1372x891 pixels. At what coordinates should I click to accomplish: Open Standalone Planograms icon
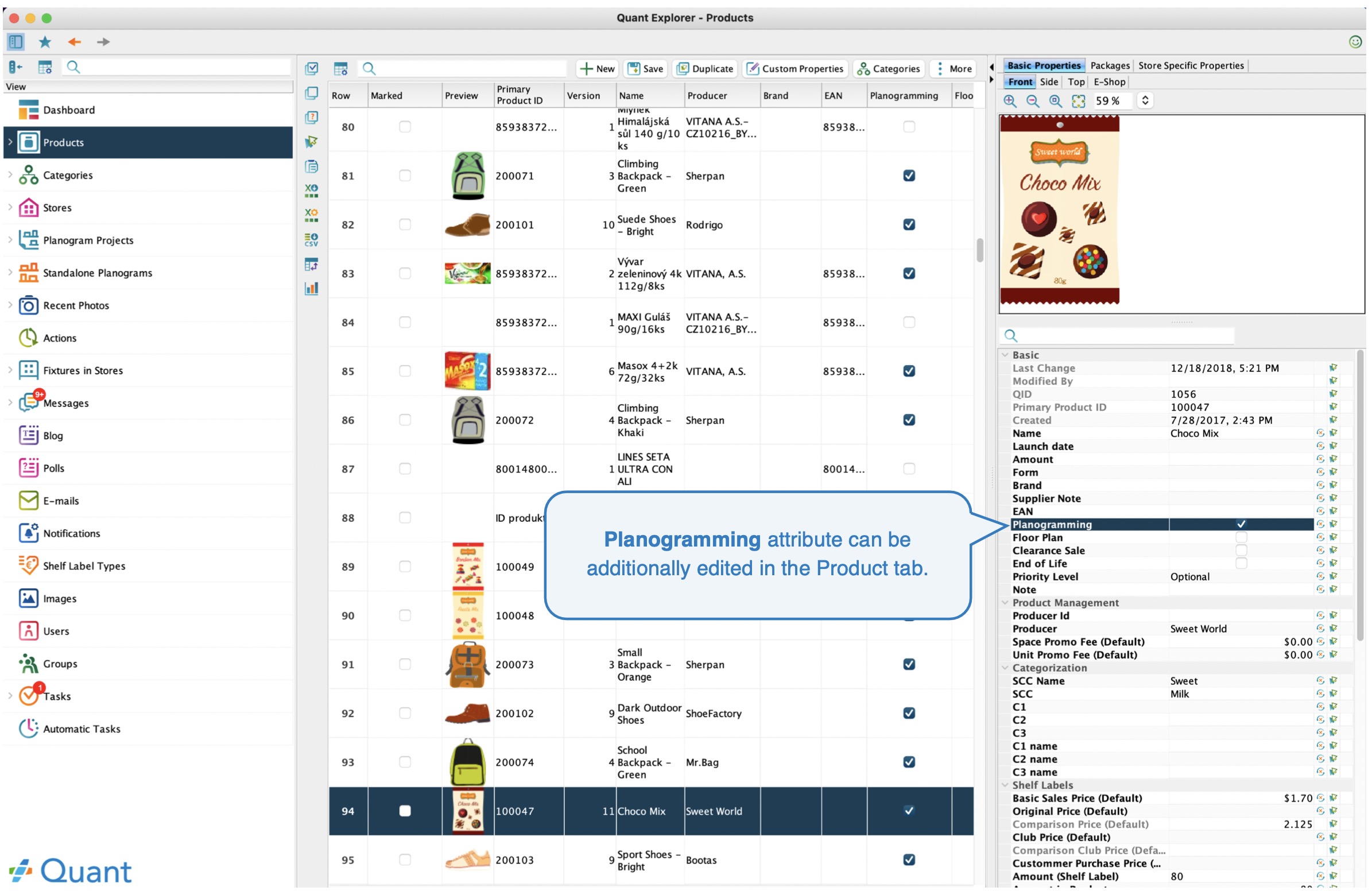28,273
